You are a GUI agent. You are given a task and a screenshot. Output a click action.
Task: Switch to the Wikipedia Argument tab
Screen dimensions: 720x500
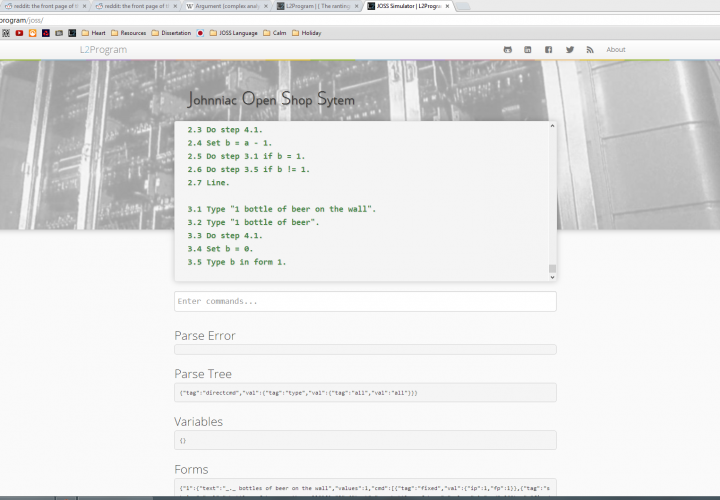tap(225, 6)
